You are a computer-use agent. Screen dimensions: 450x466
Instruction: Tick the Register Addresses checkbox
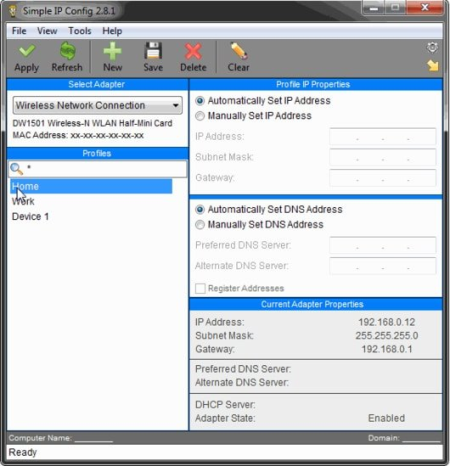pyautogui.click(x=200, y=288)
